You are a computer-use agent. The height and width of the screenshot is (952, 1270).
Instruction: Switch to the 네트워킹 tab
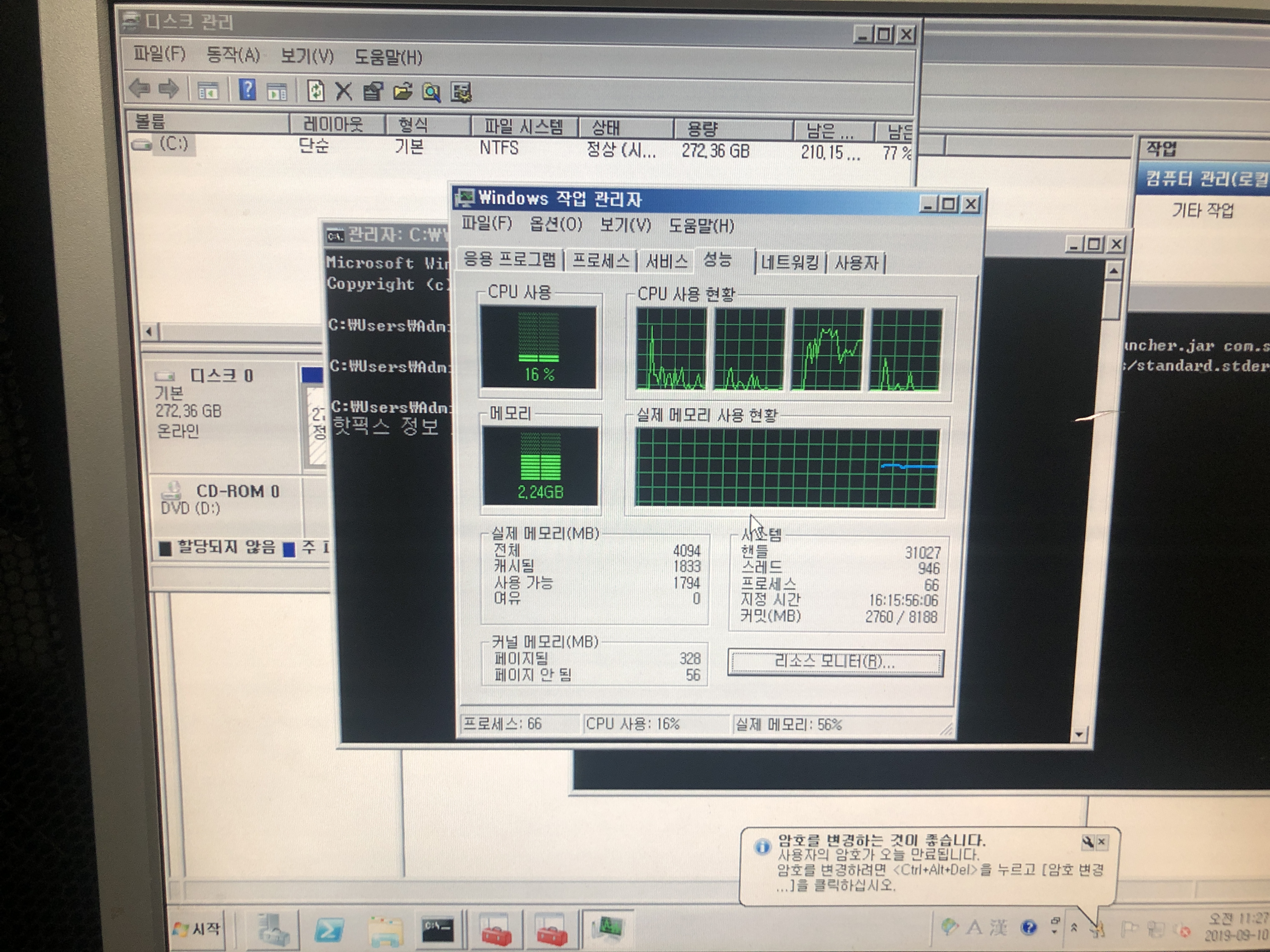789,263
